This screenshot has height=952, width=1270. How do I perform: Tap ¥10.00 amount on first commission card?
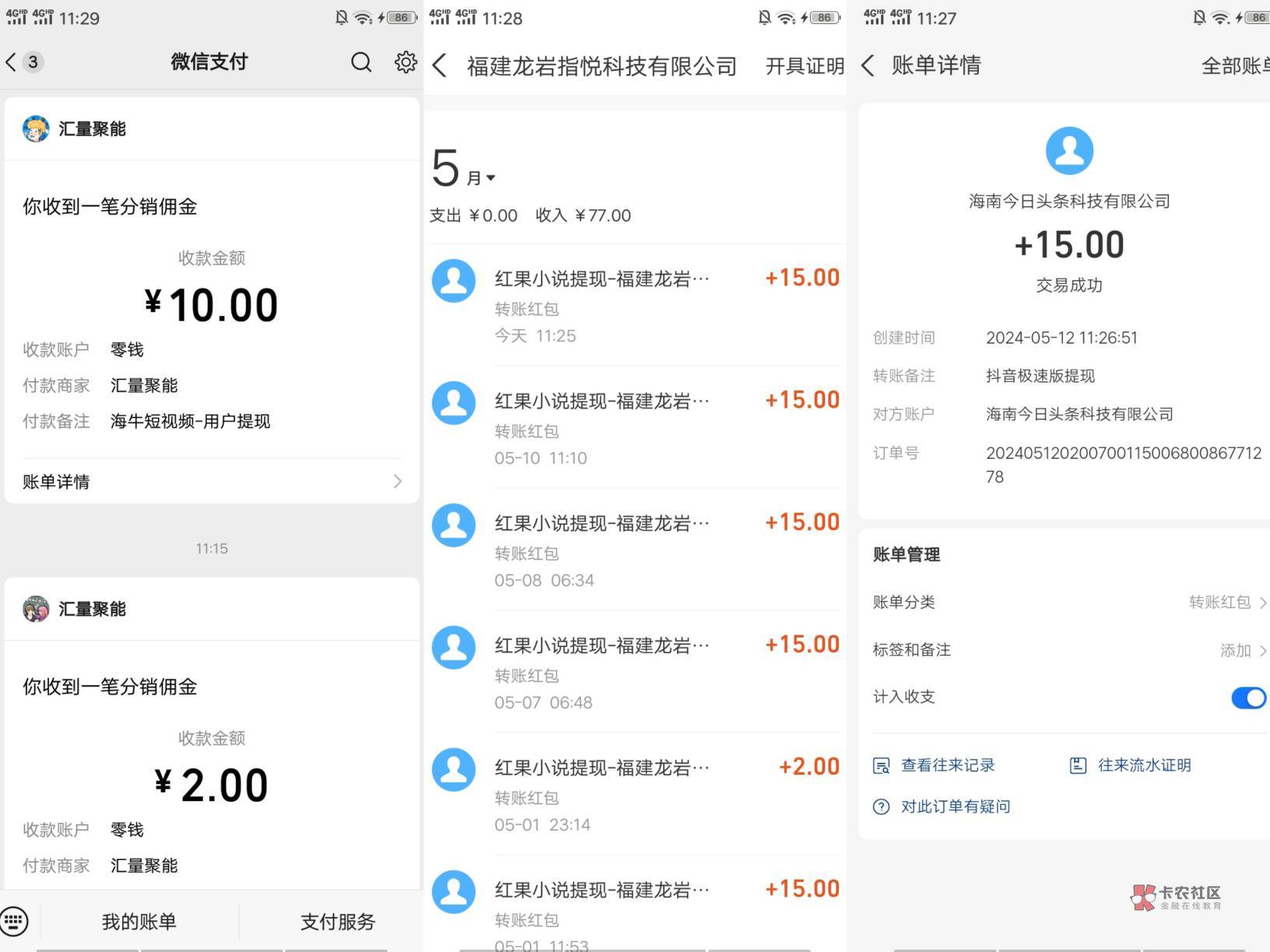pyautogui.click(x=211, y=304)
